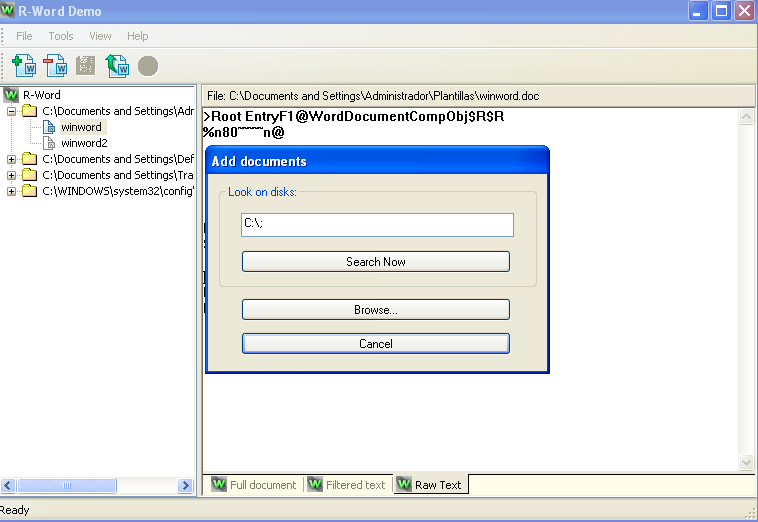Minimize the R-Word Demo window
The image size is (758, 522).
tap(698, 11)
